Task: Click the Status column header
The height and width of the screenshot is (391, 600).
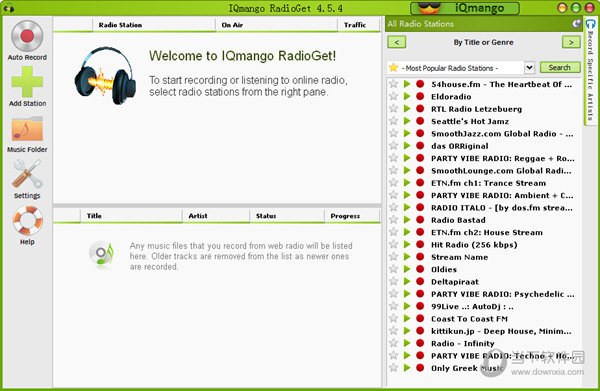Action: (x=287, y=216)
